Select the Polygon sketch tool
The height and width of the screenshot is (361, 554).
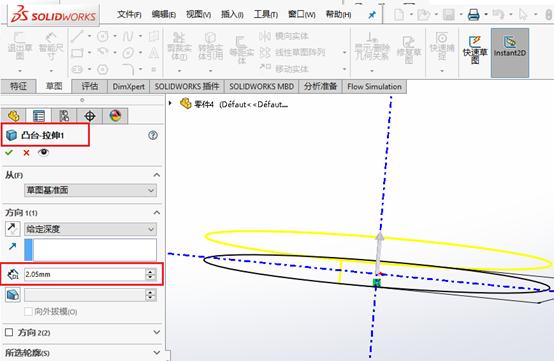[x=102, y=69]
